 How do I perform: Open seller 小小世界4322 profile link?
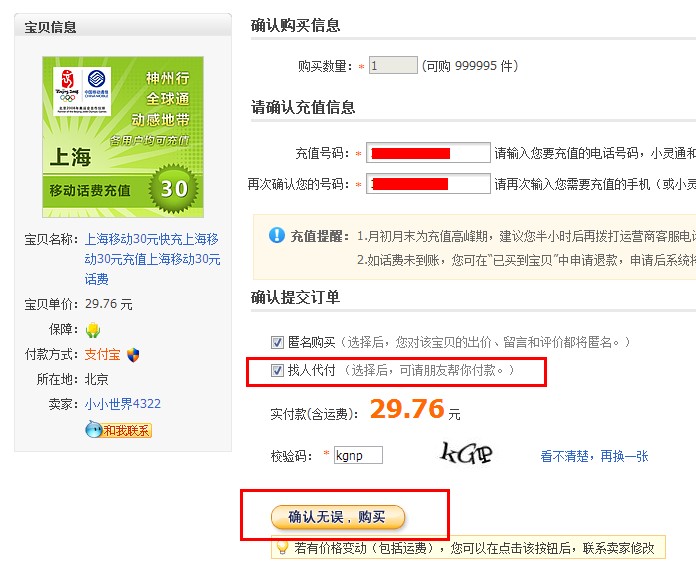[x=123, y=404]
